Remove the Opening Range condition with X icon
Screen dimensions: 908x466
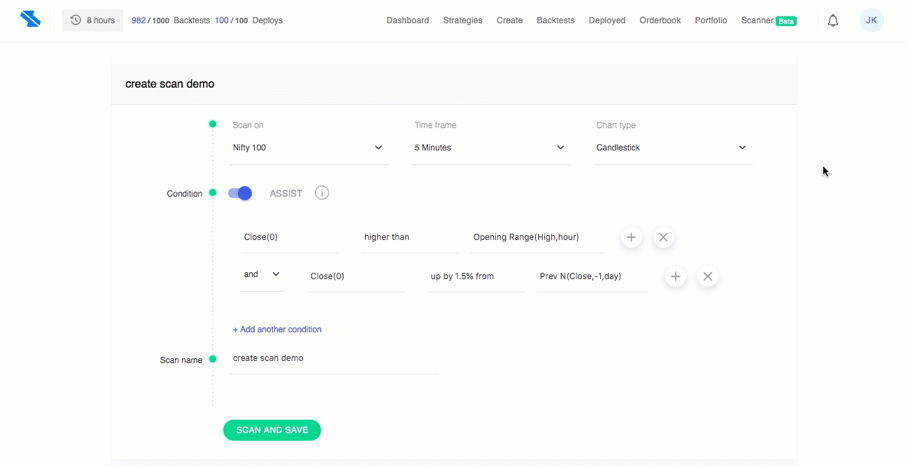click(x=664, y=237)
